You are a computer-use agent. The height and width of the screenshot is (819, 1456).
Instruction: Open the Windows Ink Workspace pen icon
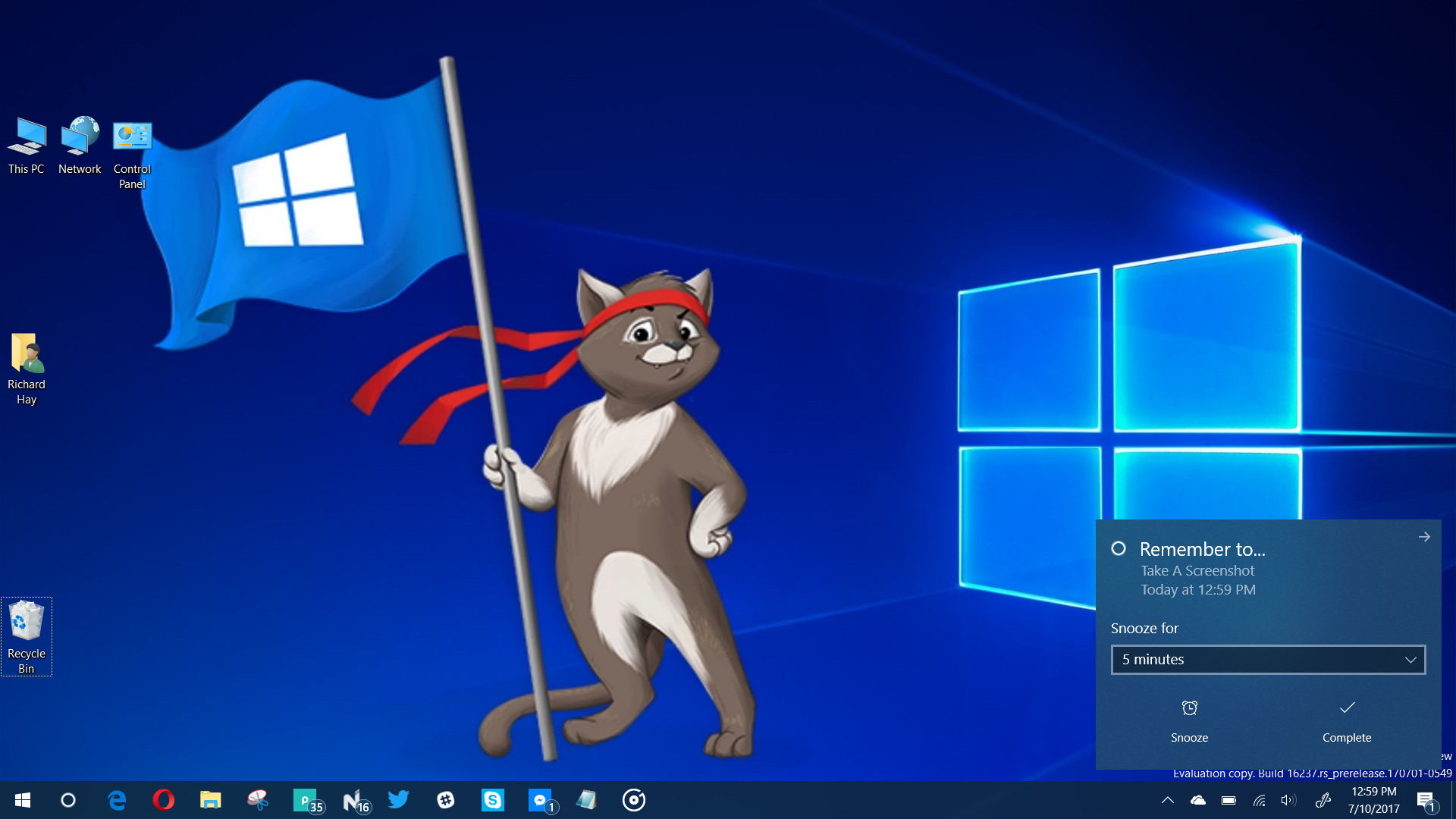click(1323, 800)
